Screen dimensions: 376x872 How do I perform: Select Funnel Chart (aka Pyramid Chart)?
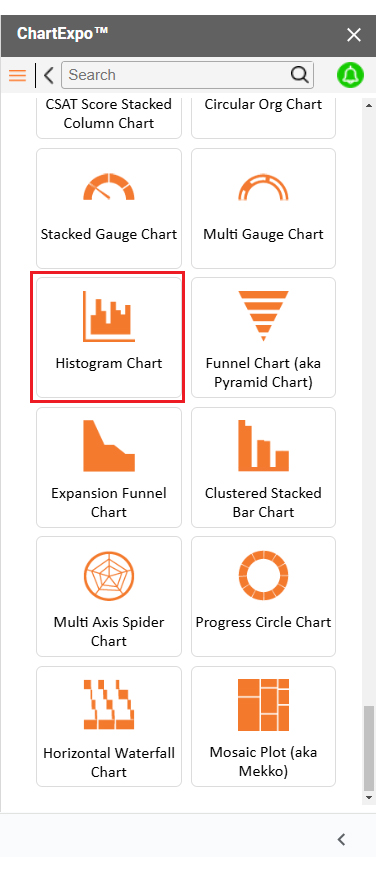[x=264, y=338]
